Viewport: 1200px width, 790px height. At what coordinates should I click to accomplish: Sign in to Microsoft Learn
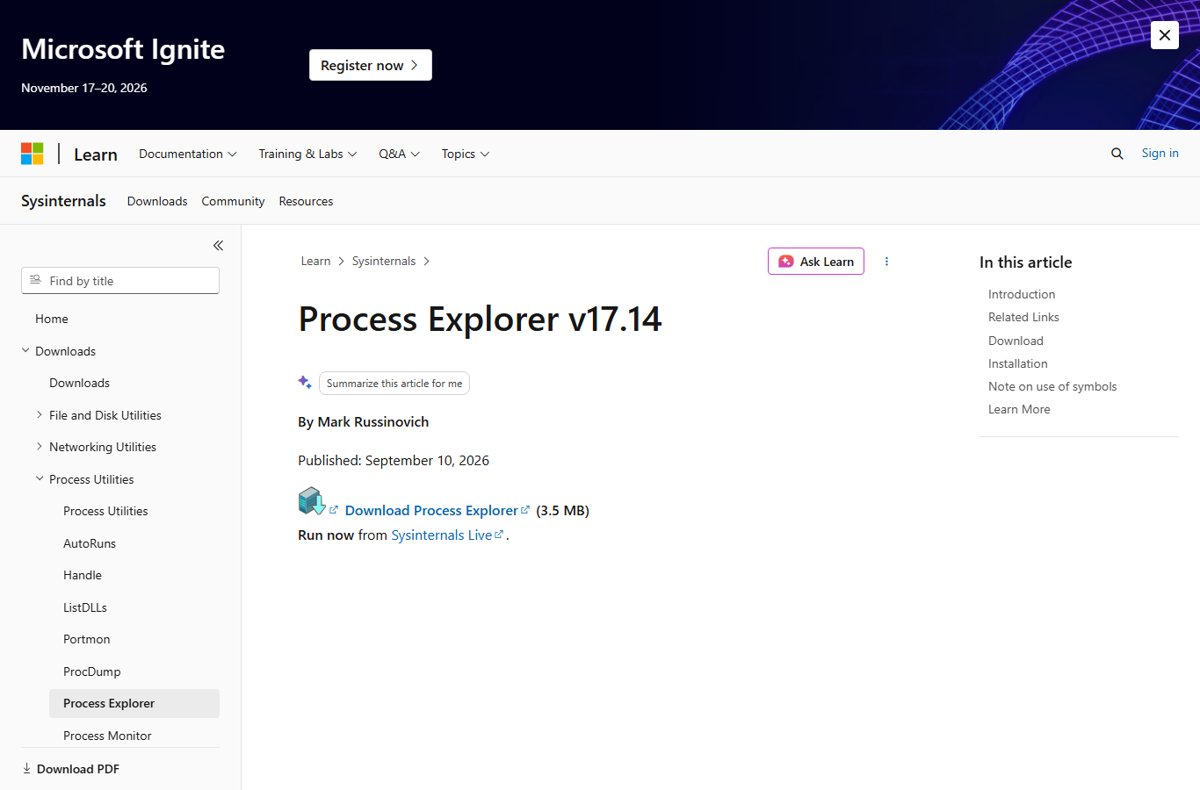click(x=1160, y=153)
